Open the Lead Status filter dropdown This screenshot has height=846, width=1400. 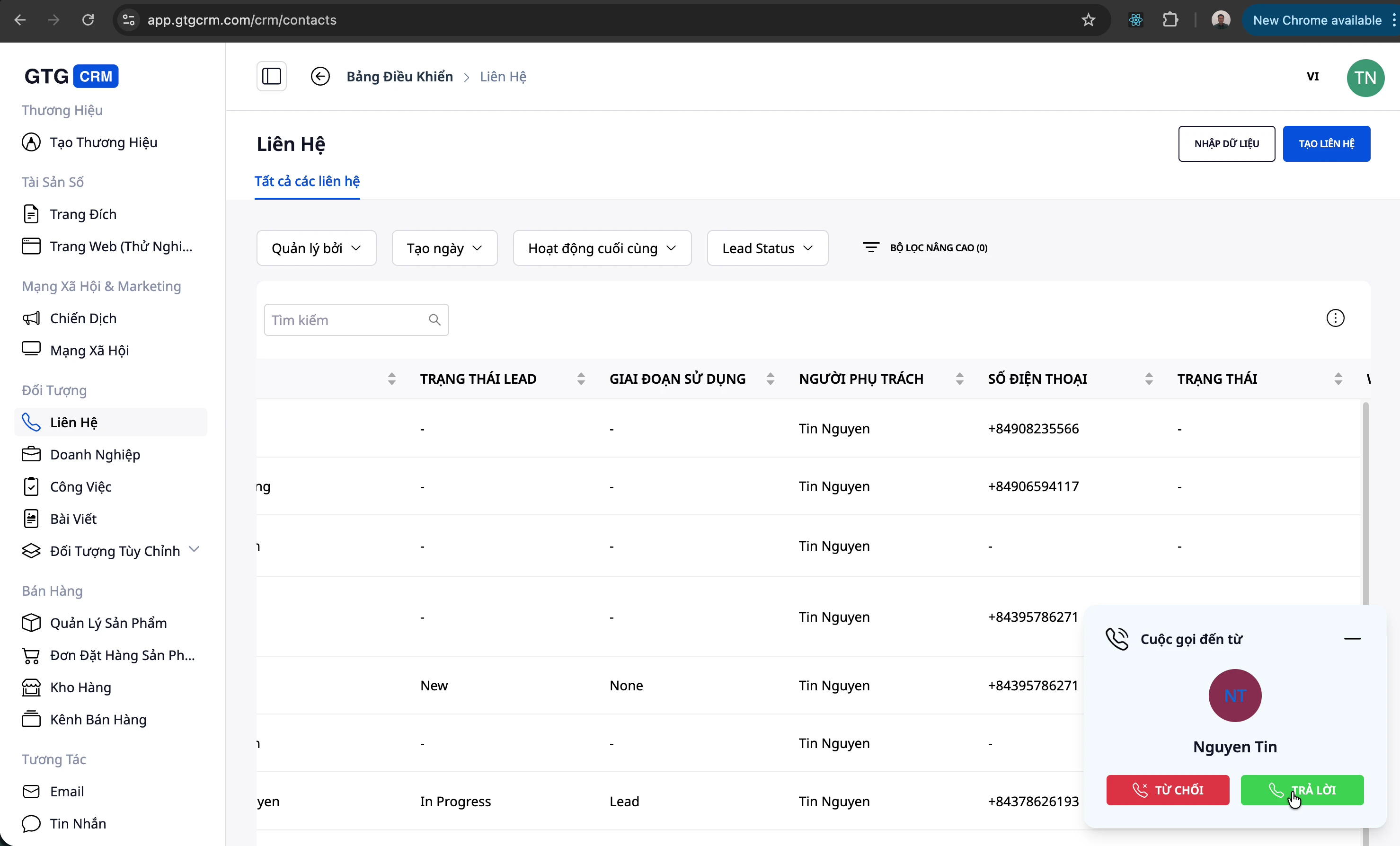pos(766,248)
